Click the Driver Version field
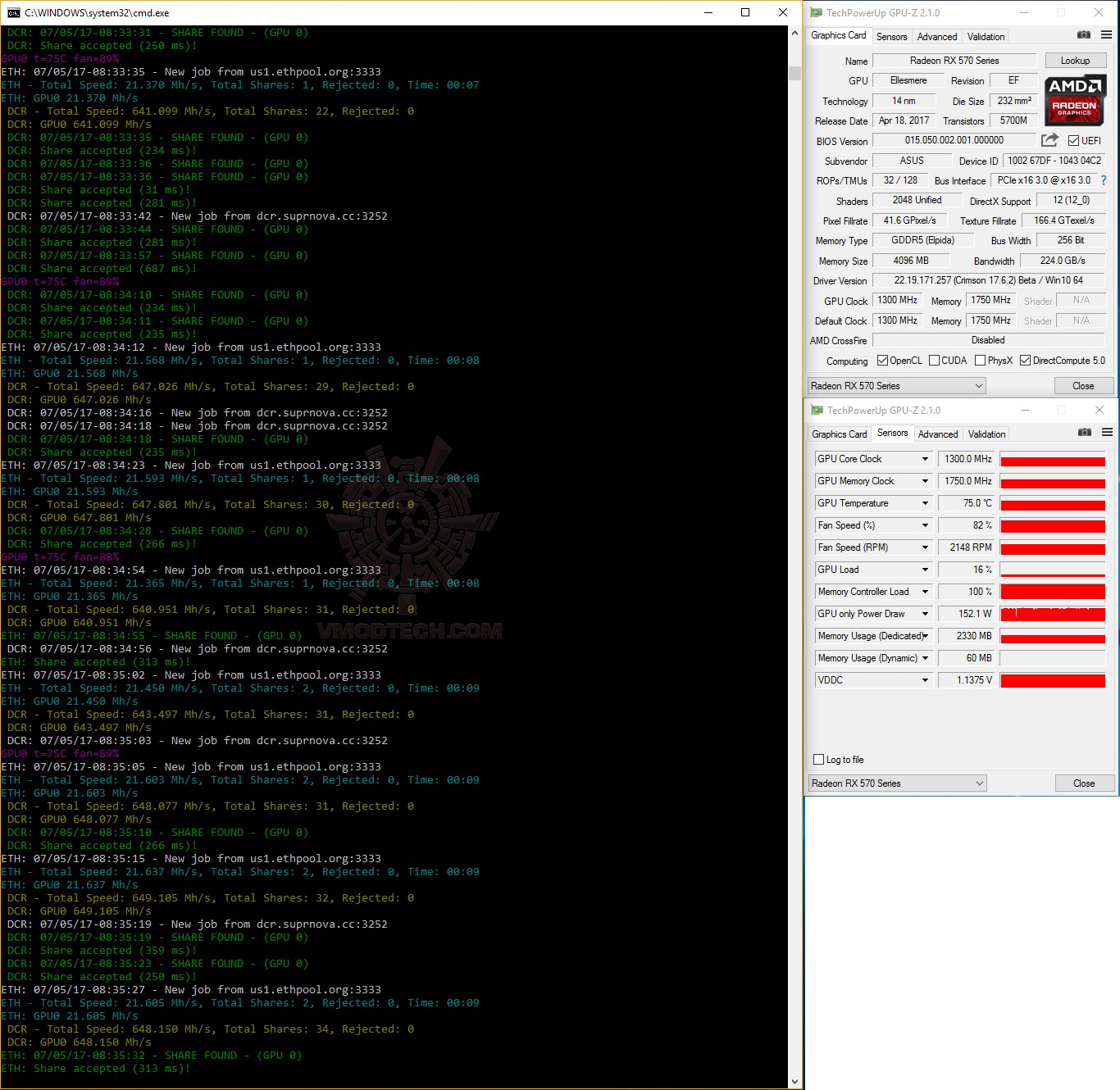 [988, 281]
